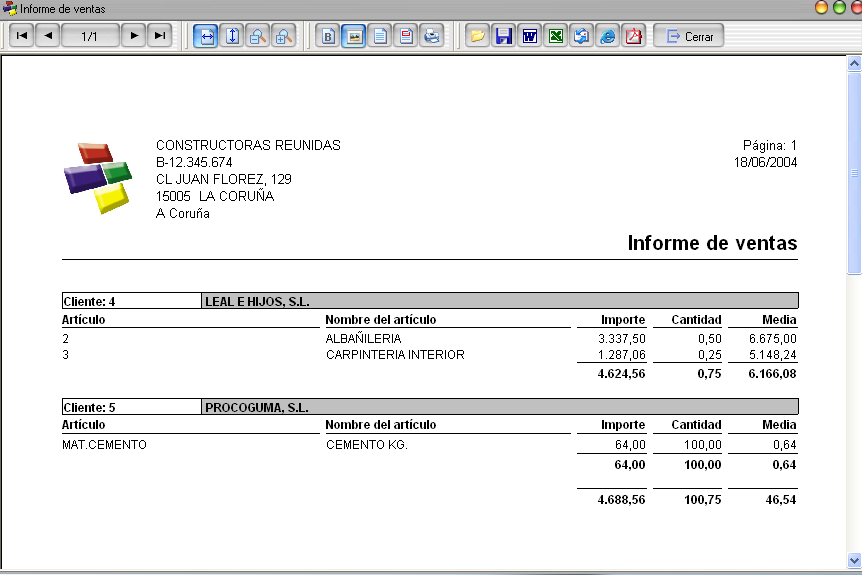Advance to the next report page
This screenshot has width=862, height=575.
(x=134, y=36)
